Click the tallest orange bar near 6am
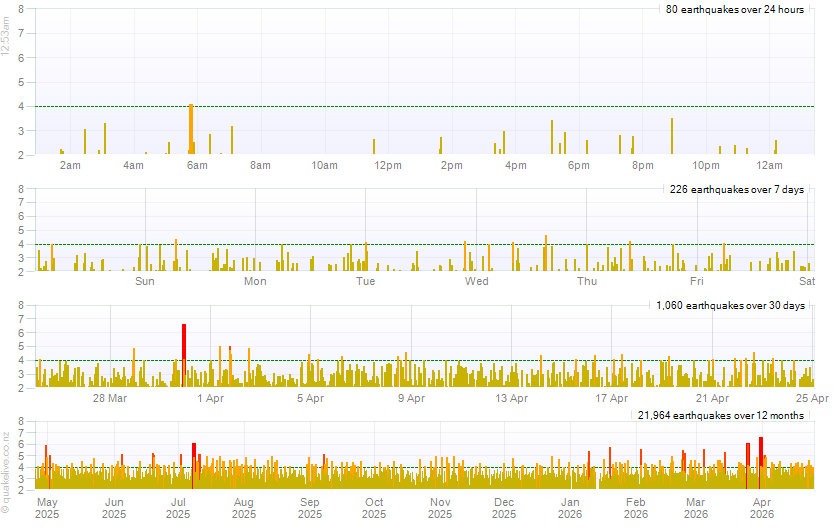The image size is (835, 530). 190,128
